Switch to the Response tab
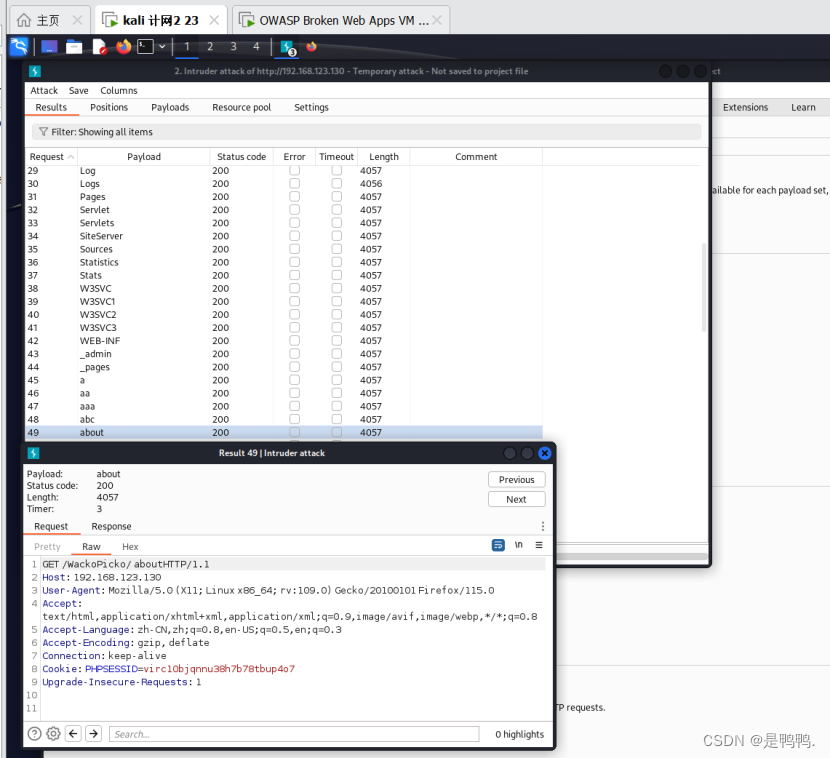830x758 pixels. [x=111, y=526]
